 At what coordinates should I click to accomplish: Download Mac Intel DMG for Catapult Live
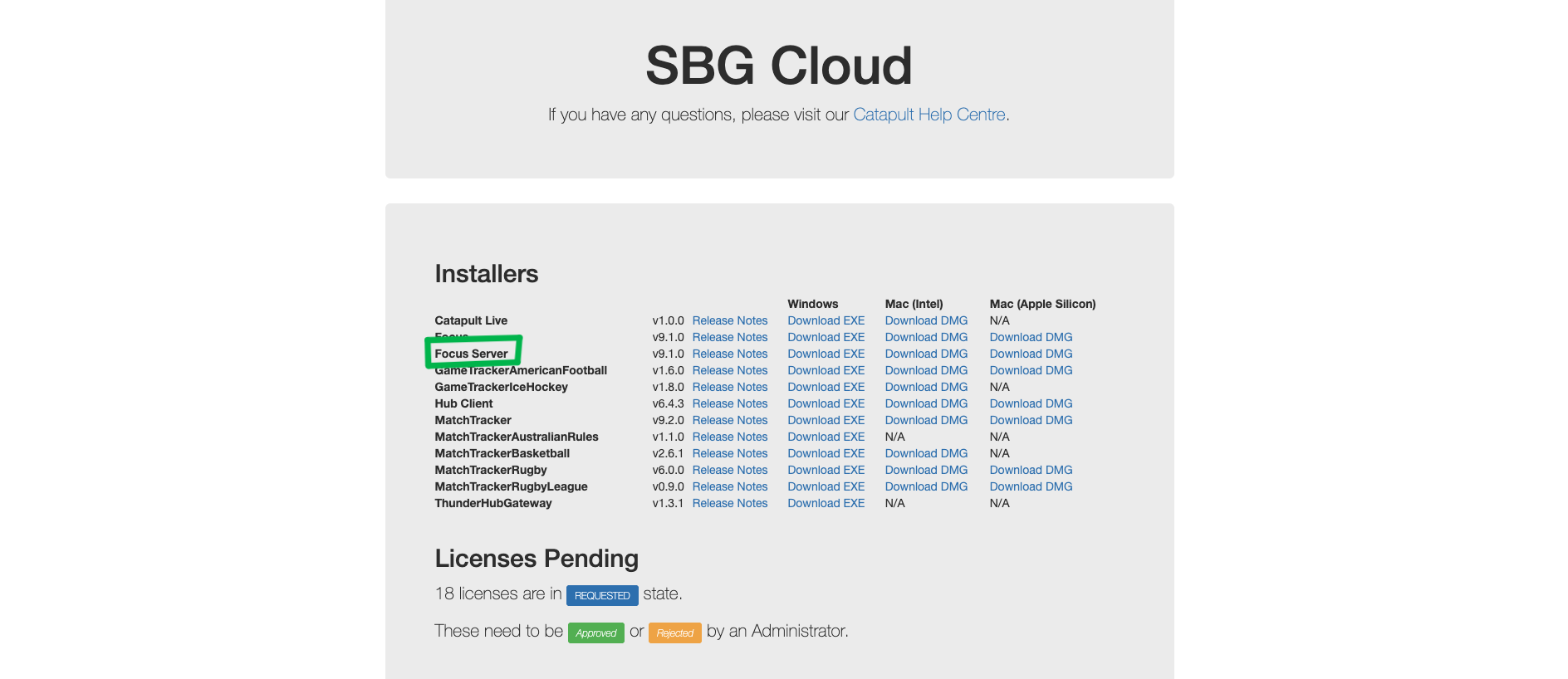[x=926, y=320]
